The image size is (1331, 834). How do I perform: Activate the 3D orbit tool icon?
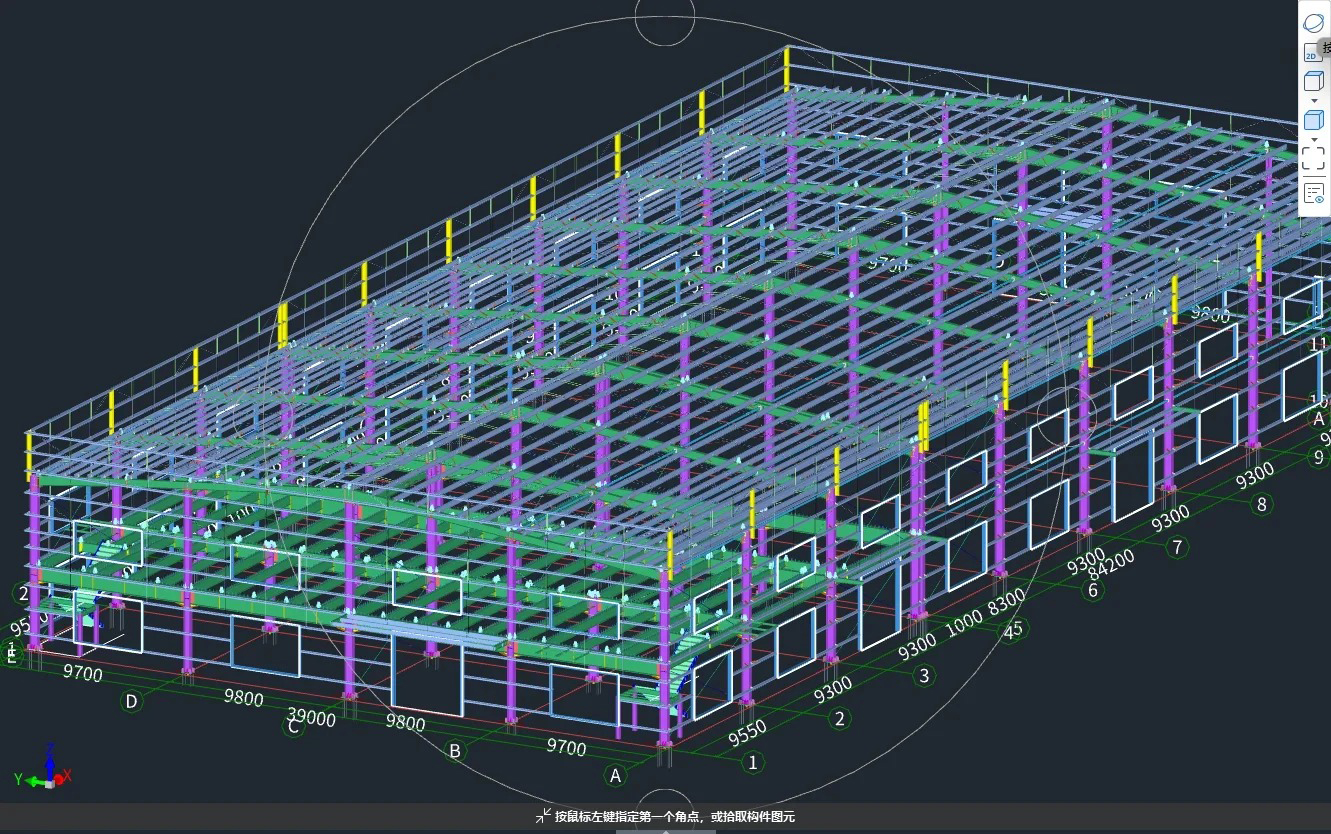point(1313,21)
